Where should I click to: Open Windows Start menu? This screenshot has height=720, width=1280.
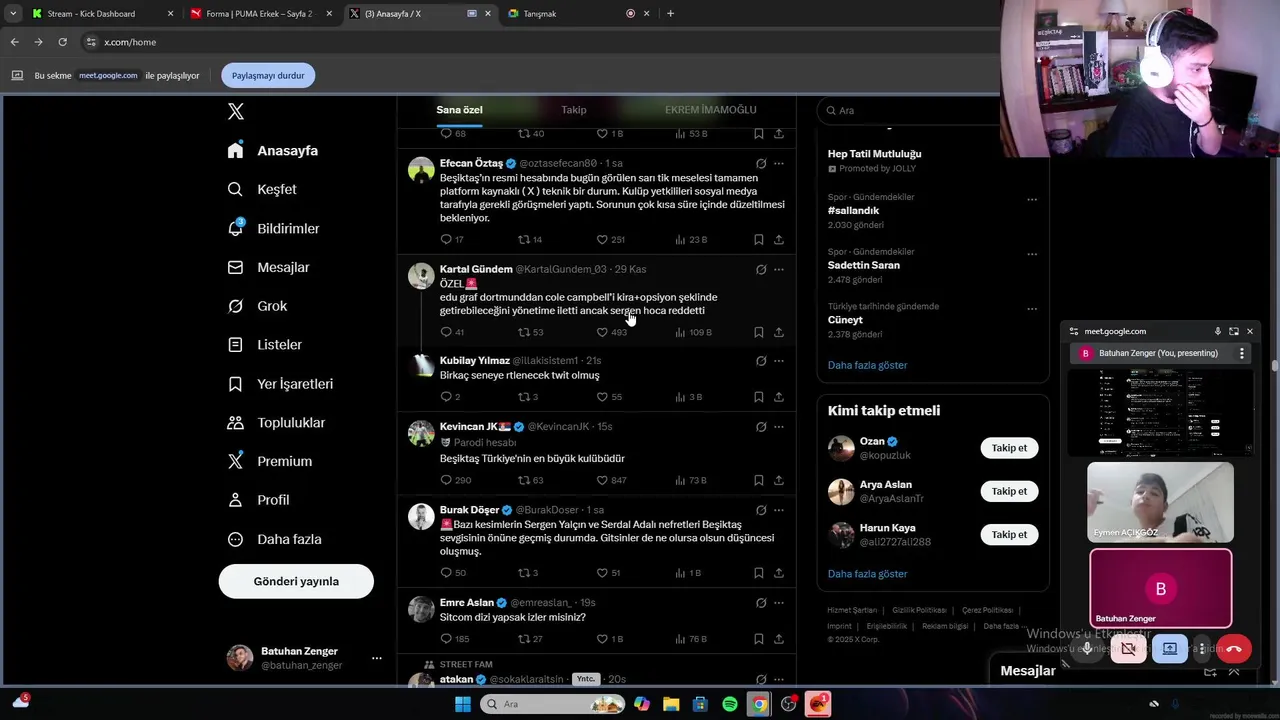coord(462,704)
